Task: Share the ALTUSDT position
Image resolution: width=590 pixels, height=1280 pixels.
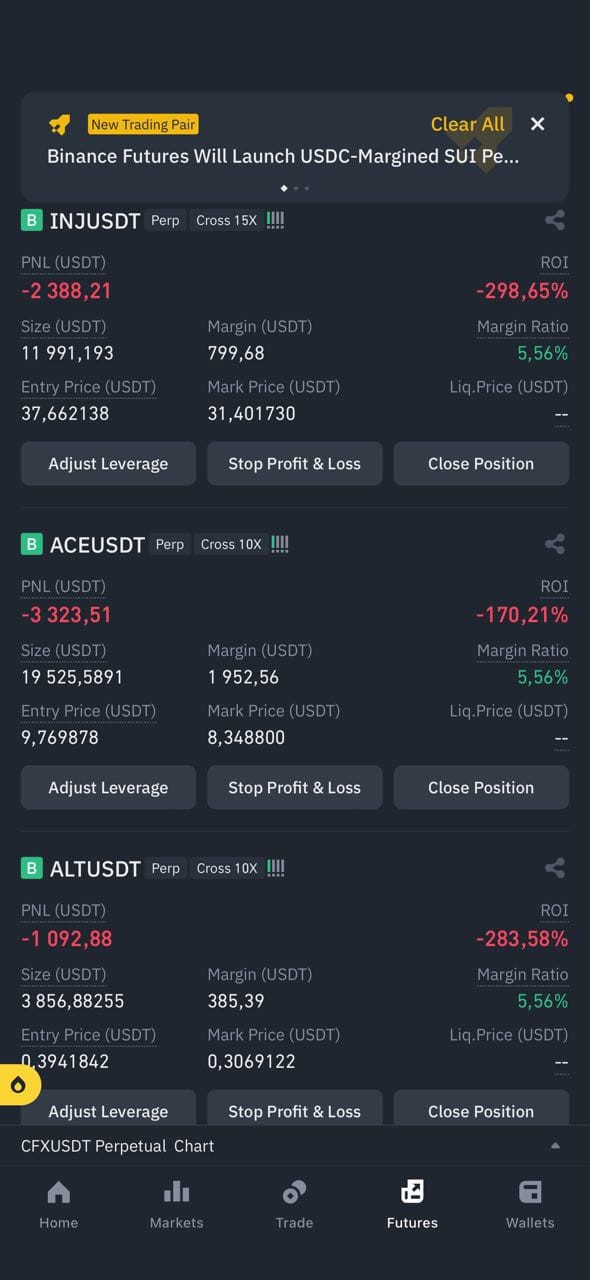Action: [x=555, y=868]
